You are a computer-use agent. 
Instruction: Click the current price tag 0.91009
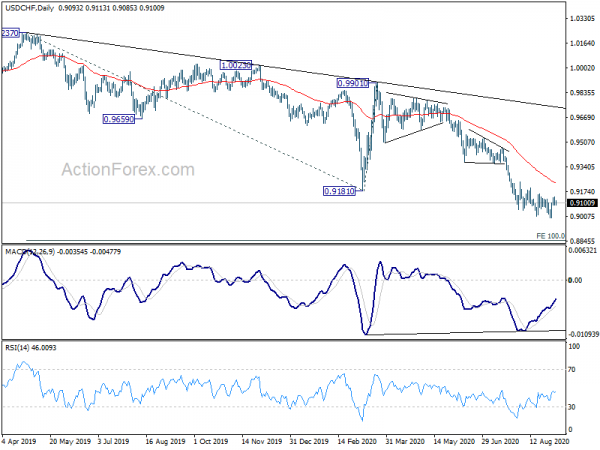[582, 203]
